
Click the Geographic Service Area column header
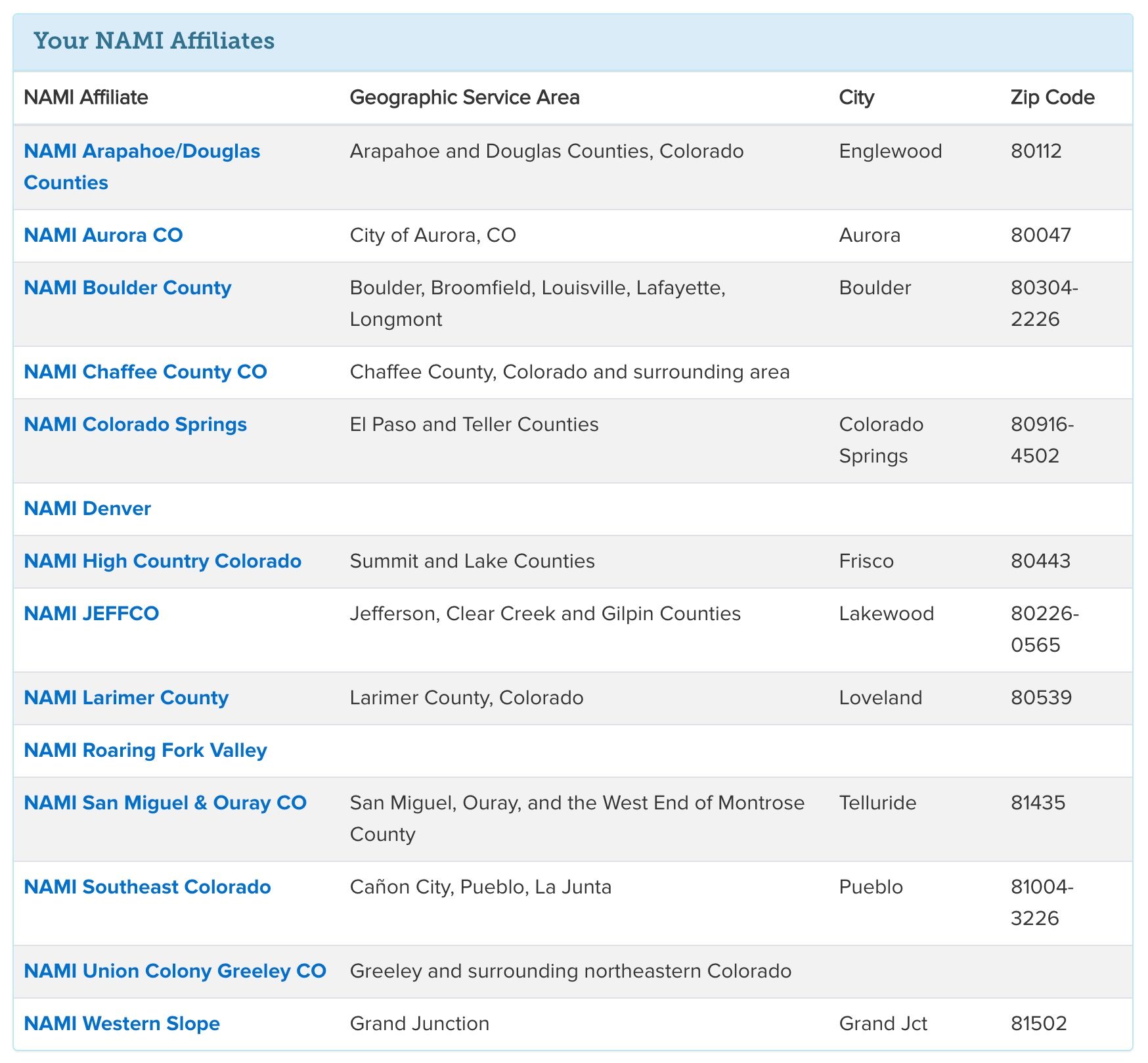(x=464, y=97)
